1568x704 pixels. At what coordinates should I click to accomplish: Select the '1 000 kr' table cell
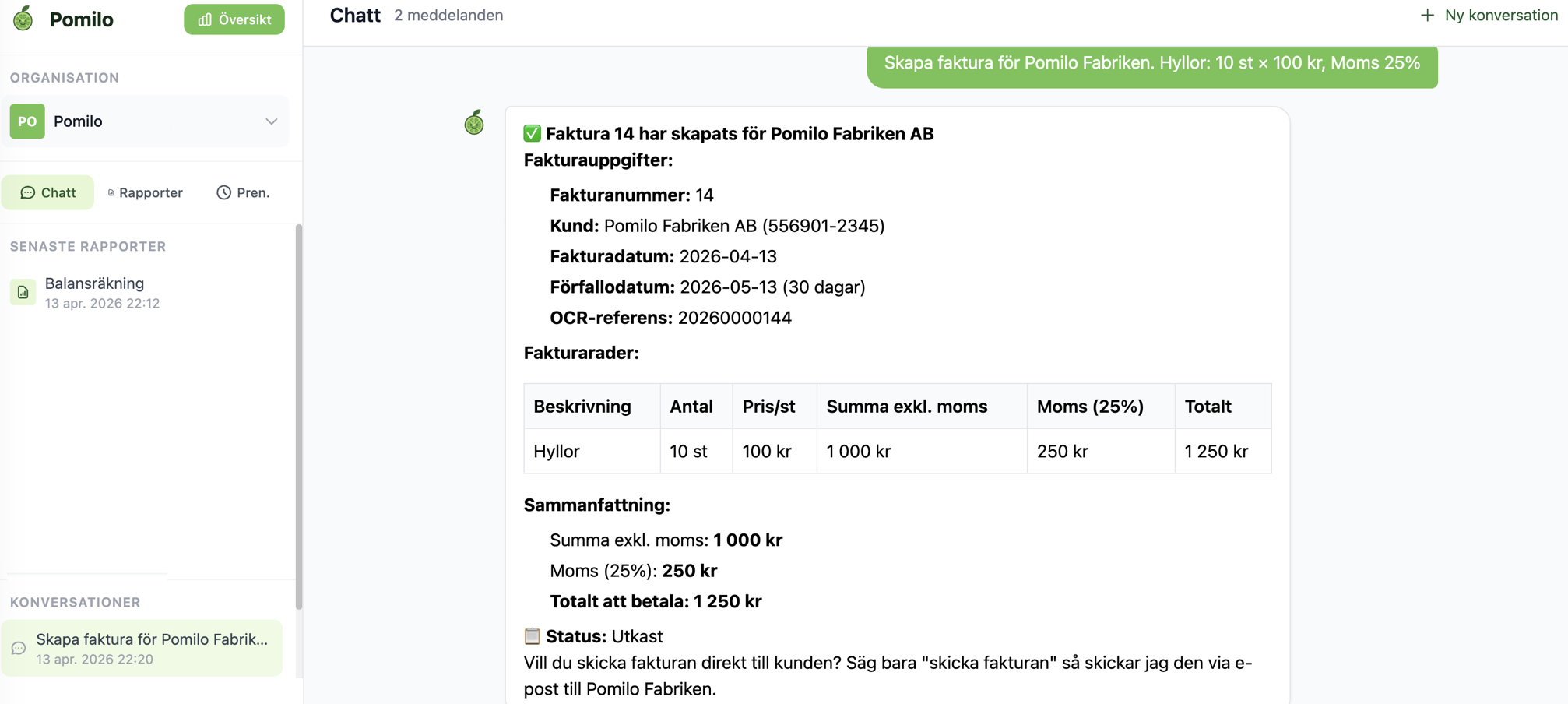pos(922,451)
